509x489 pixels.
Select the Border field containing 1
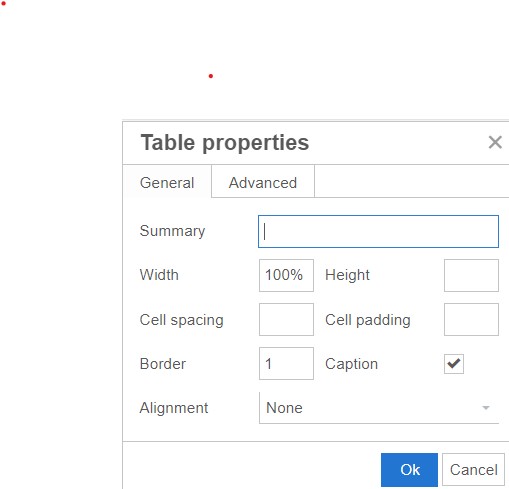pos(286,363)
